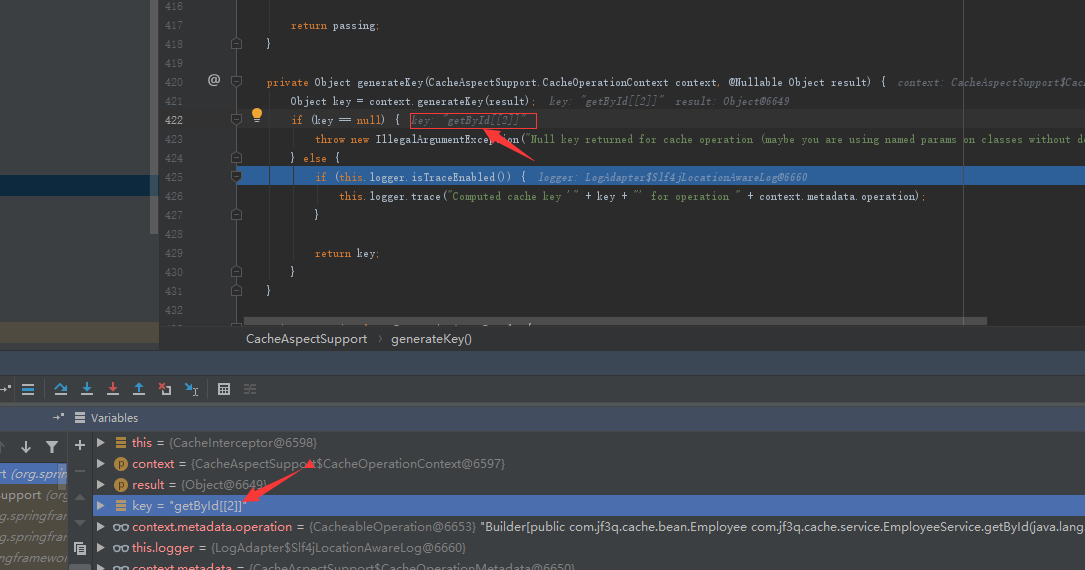The width and height of the screenshot is (1085, 570).
Task: Click restore layout icon left of Variables
Action: (58, 417)
